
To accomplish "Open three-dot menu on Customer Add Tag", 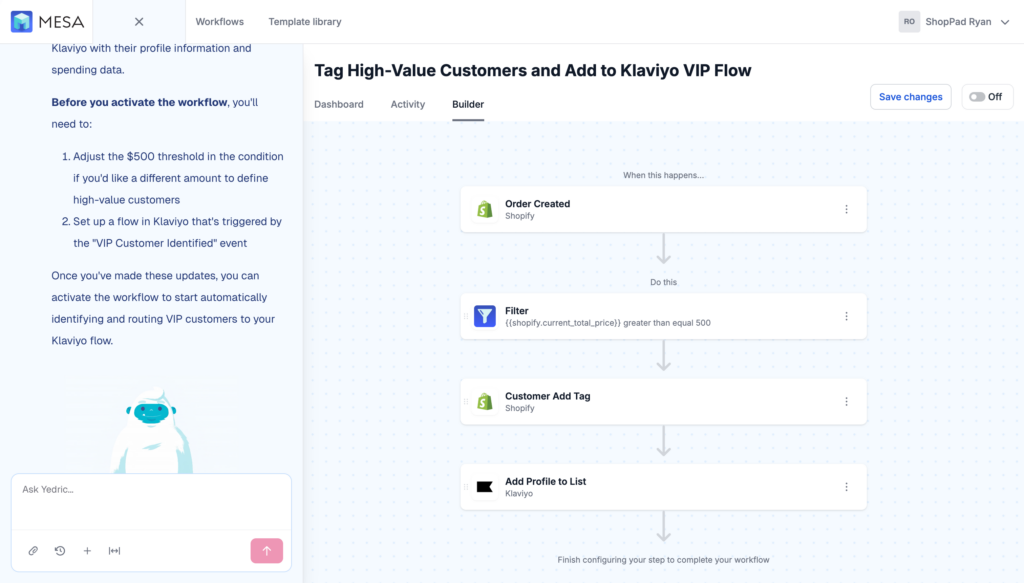I will pos(846,402).
